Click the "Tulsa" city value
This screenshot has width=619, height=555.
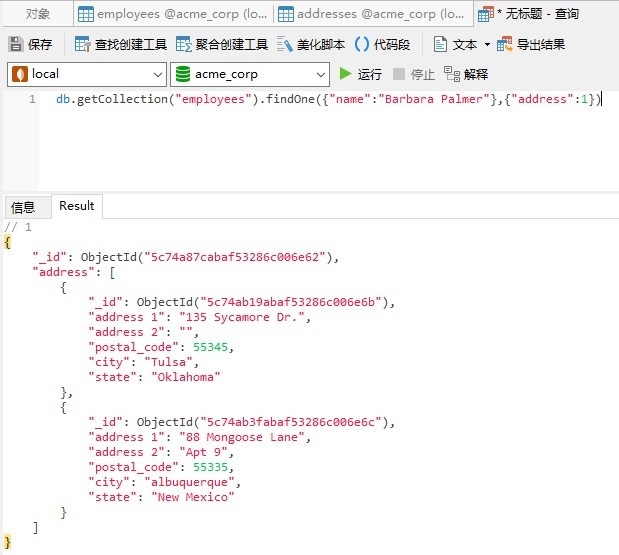coord(168,362)
